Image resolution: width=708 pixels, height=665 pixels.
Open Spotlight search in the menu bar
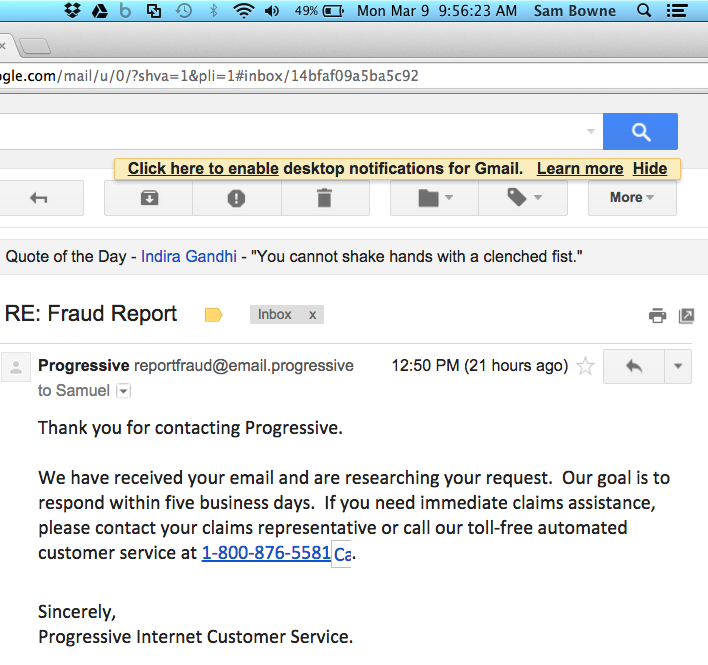(644, 11)
